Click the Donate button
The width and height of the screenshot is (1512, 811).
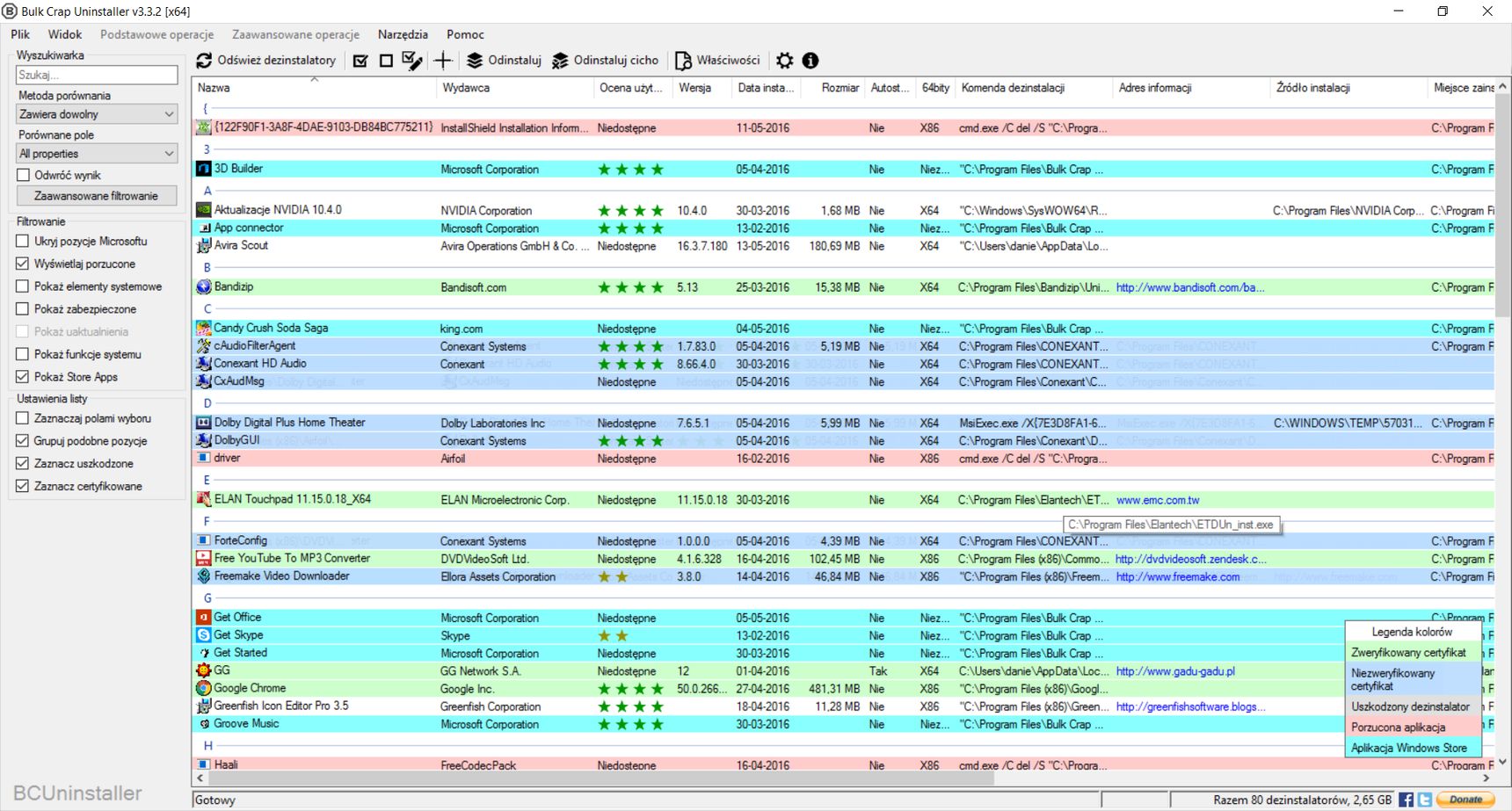click(x=1465, y=800)
